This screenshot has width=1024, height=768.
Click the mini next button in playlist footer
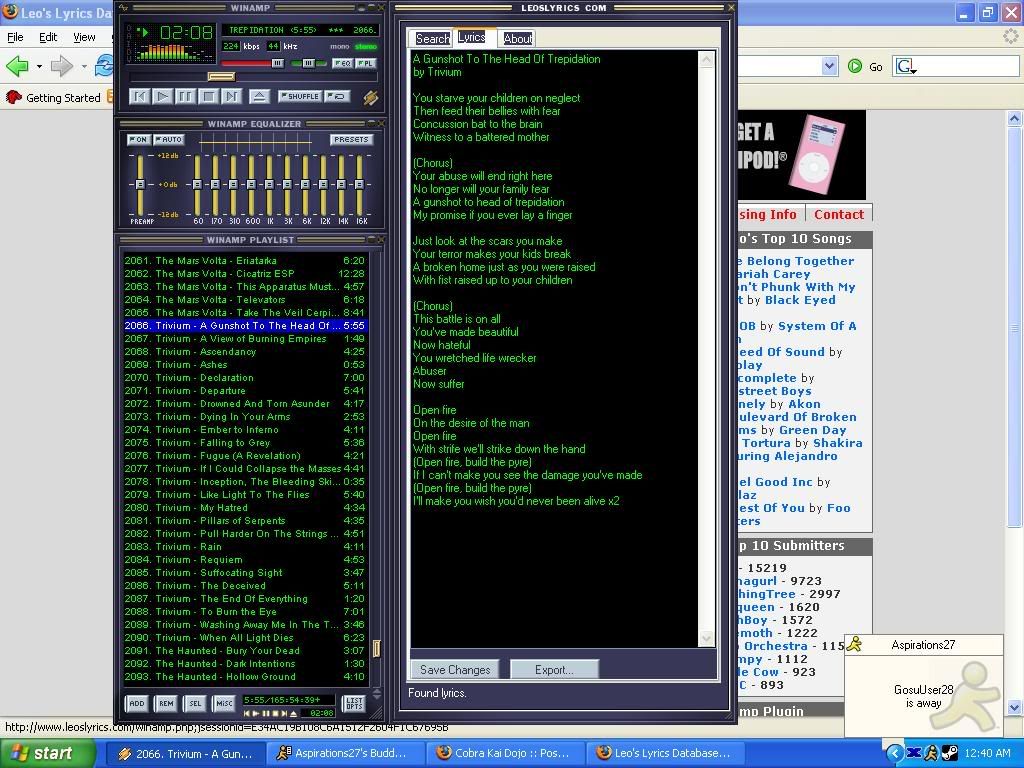[284, 713]
